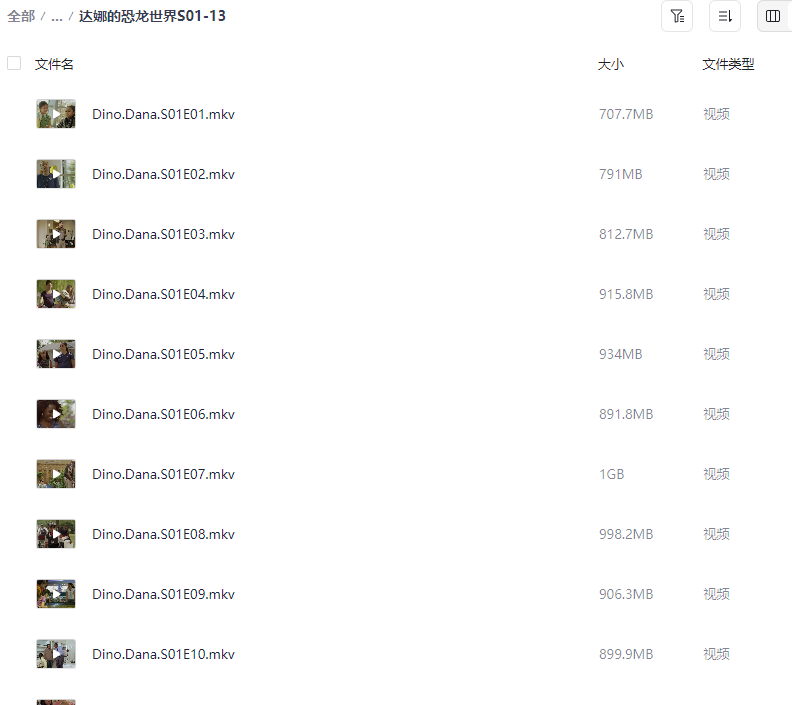Open the file Dino.Dana.S01E08.mkv
The image size is (792, 705).
pyautogui.click(x=163, y=534)
